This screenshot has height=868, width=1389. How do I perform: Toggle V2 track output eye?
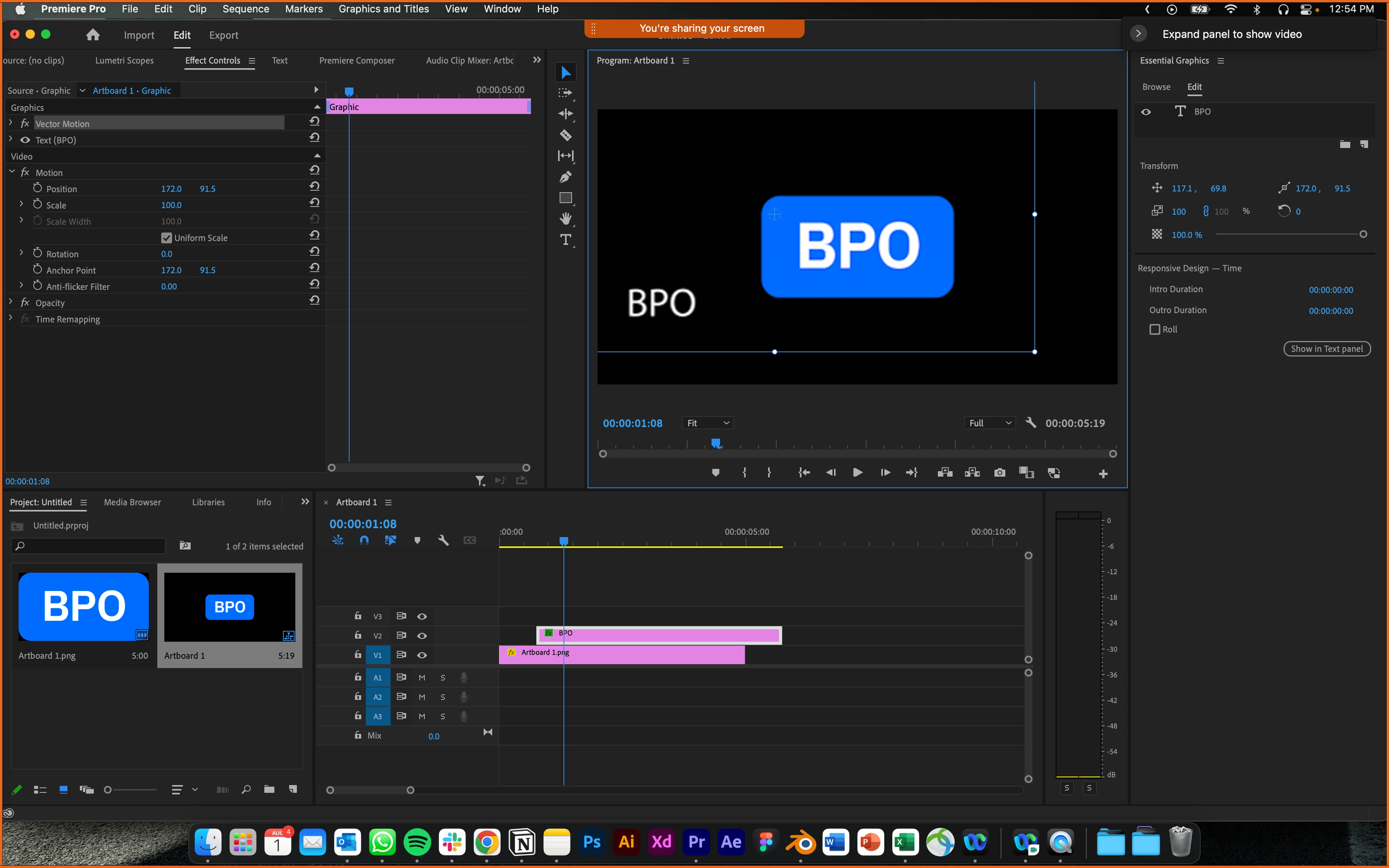[422, 635]
